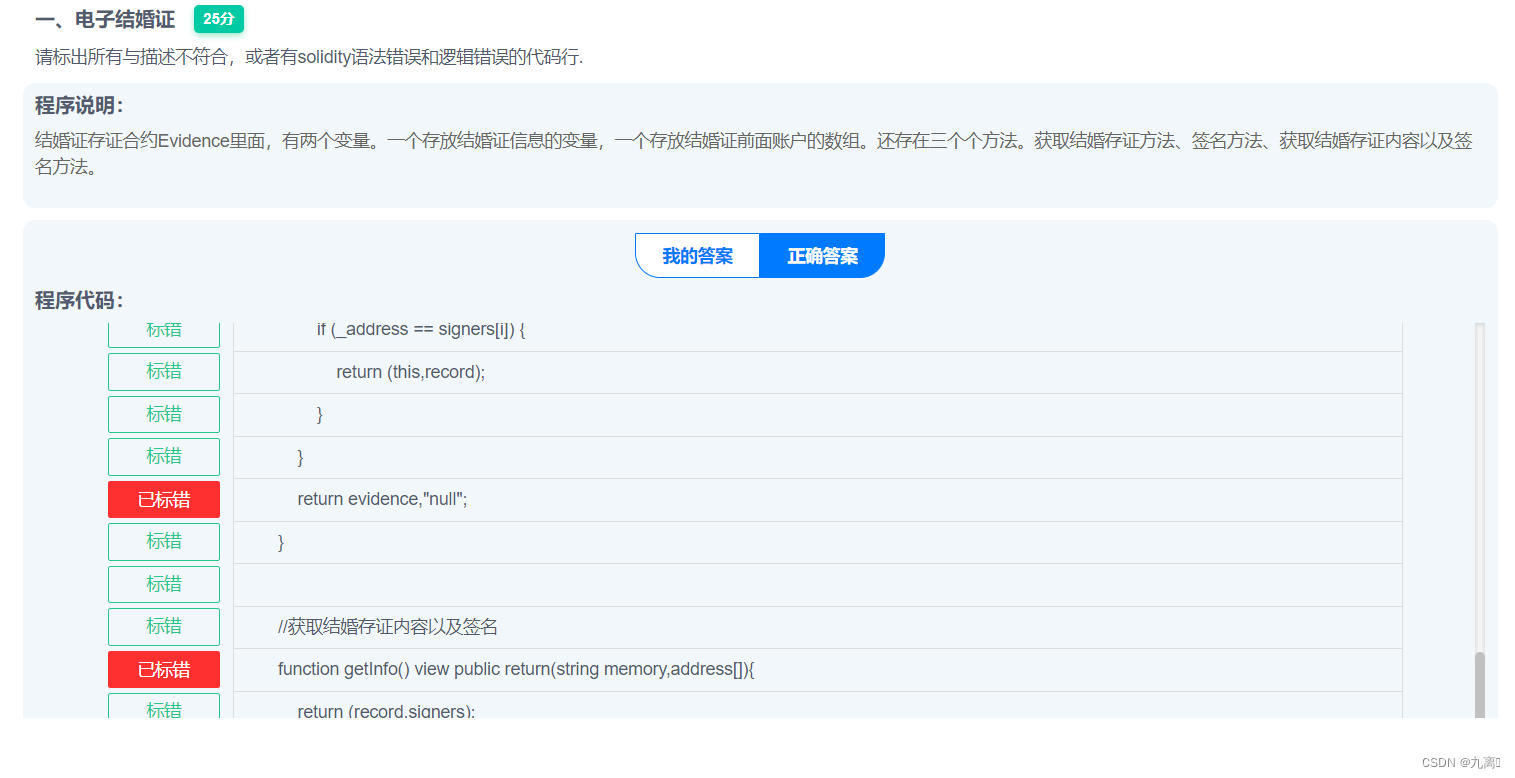1515x778 pixels.
Task: Click code line 'return (this,record);'
Action: coord(818,372)
